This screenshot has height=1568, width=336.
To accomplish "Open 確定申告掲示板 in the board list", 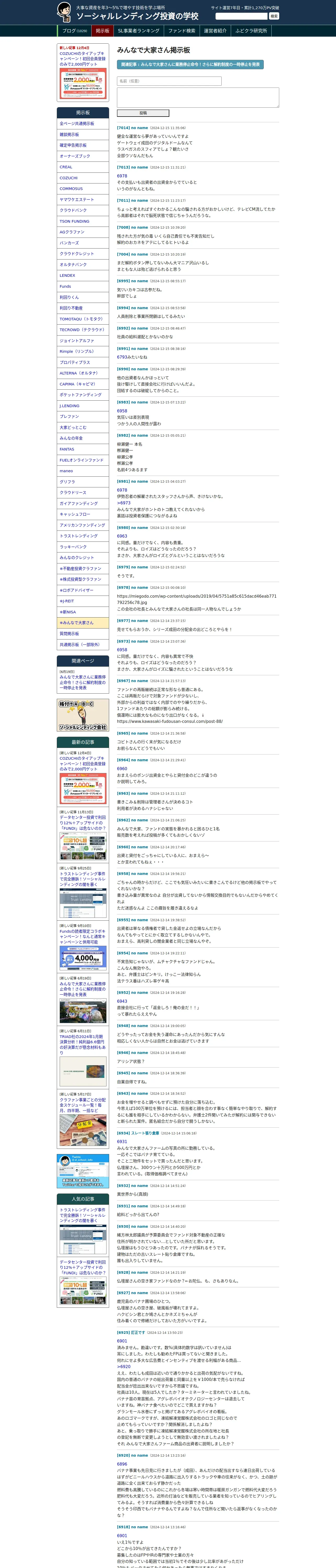I will pyautogui.click(x=83, y=146).
